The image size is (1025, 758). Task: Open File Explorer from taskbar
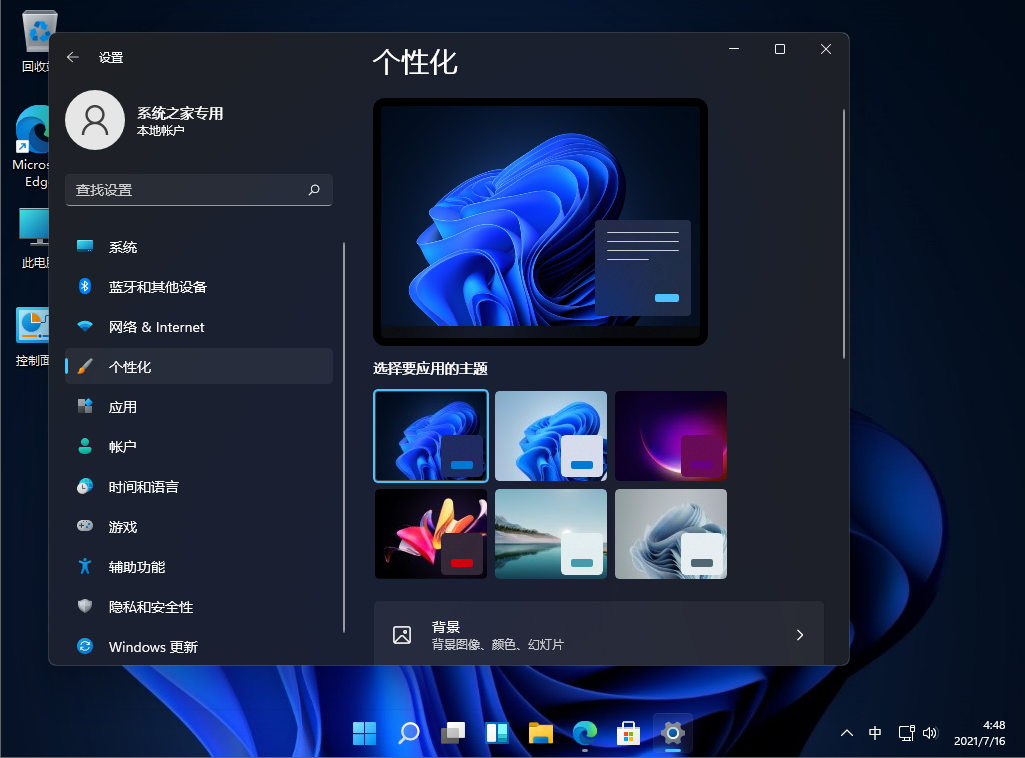coord(541,733)
